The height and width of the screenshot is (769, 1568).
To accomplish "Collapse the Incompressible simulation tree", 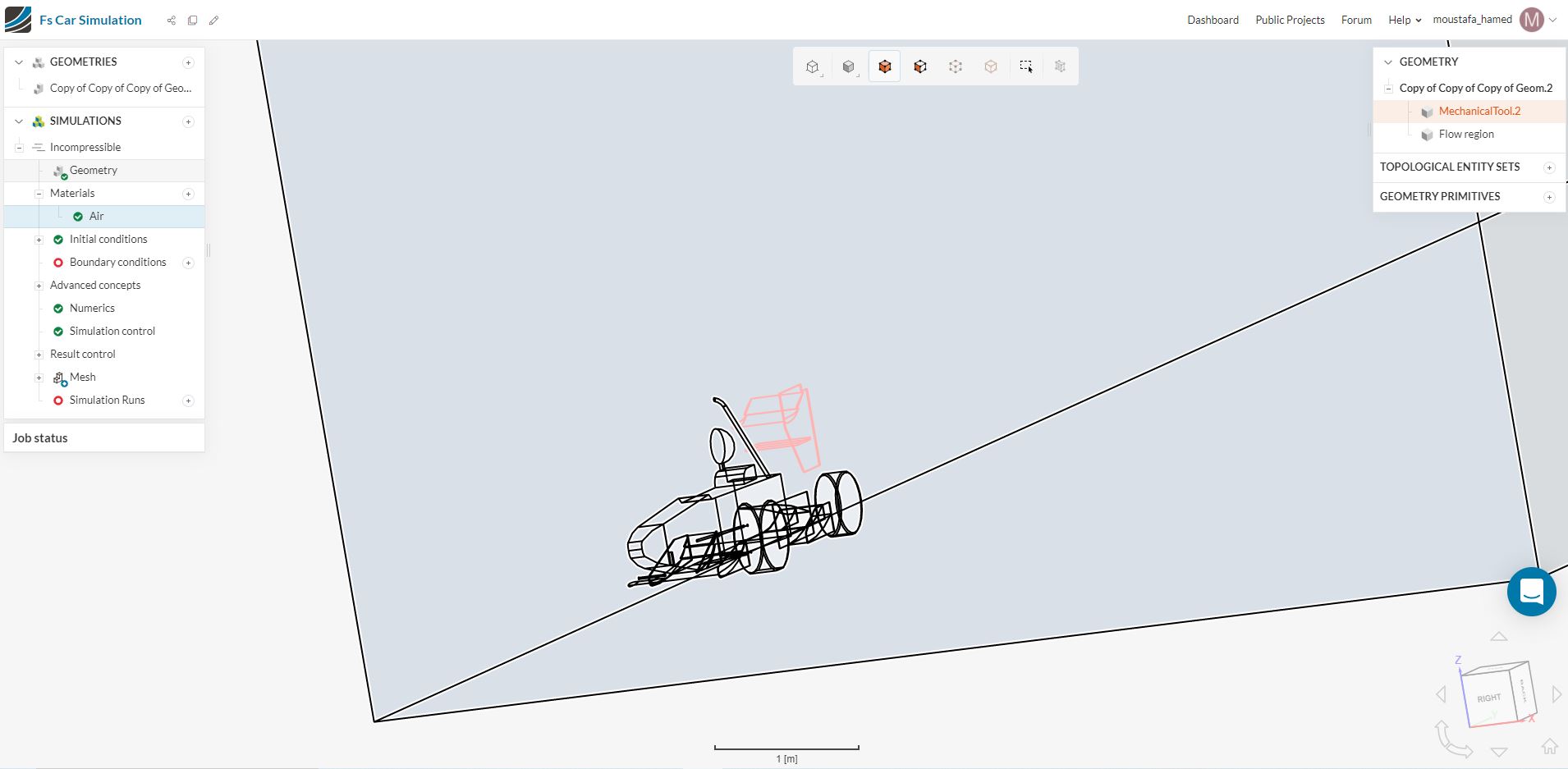I will (18, 147).
